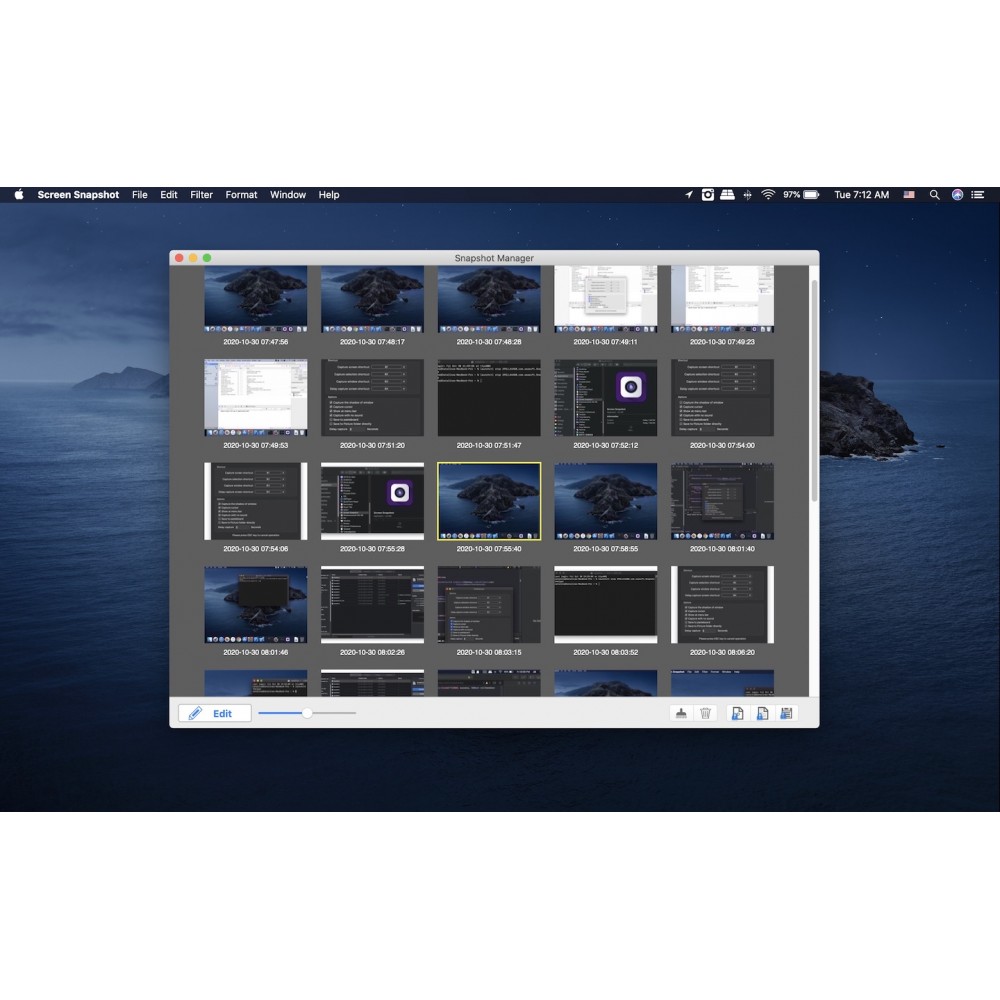This screenshot has height=1000, width=1000.
Task: Open the Screen Snapshot application menu
Action: pos(77,194)
